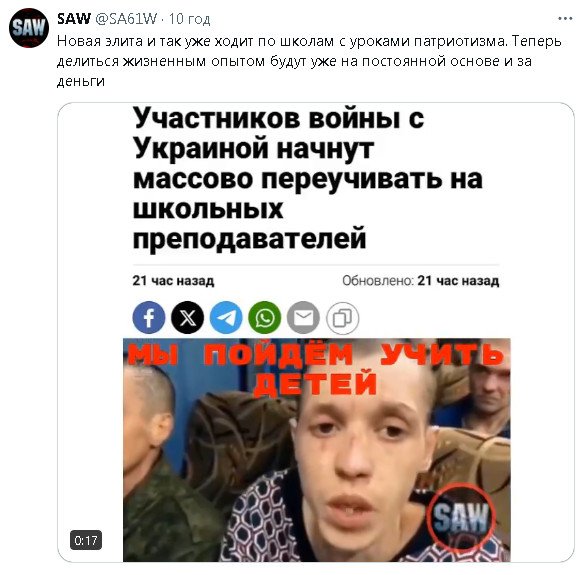Open the embedded media card thumbnail
The image size is (585, 575).
[316, 332]
